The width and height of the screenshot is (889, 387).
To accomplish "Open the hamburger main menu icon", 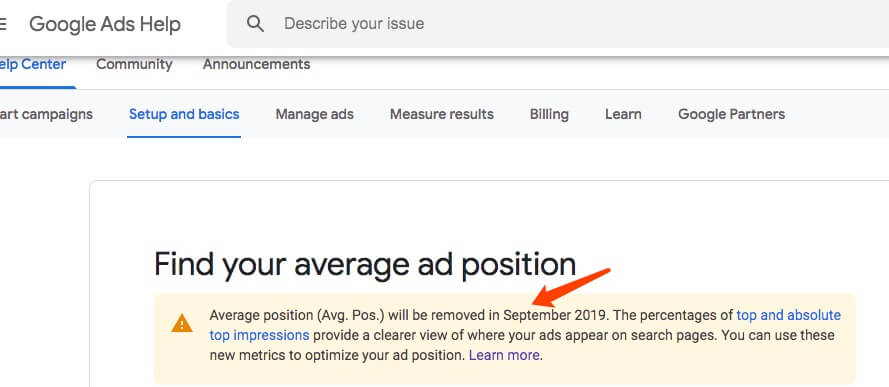I will pos(2,24).
